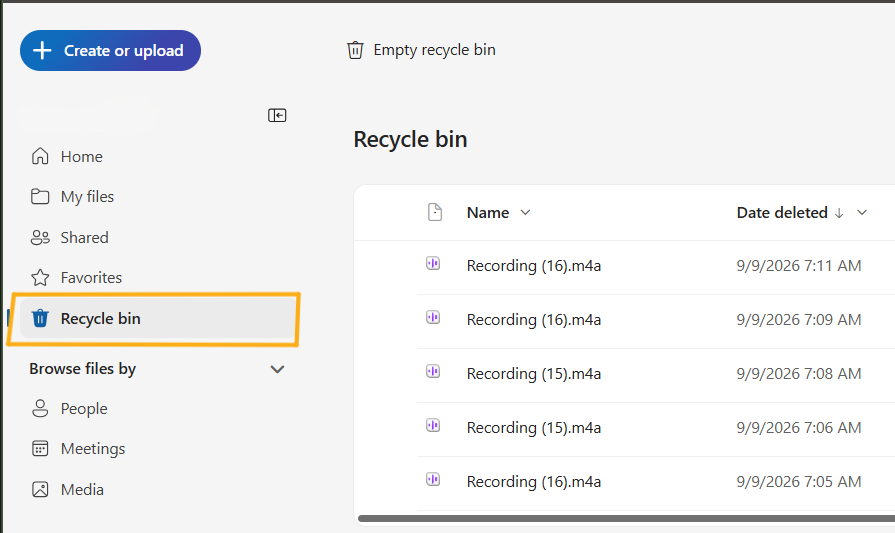Viewport: 895px width, 533px height.
Task: Browse files by Media
Action: tap(67, 490)
